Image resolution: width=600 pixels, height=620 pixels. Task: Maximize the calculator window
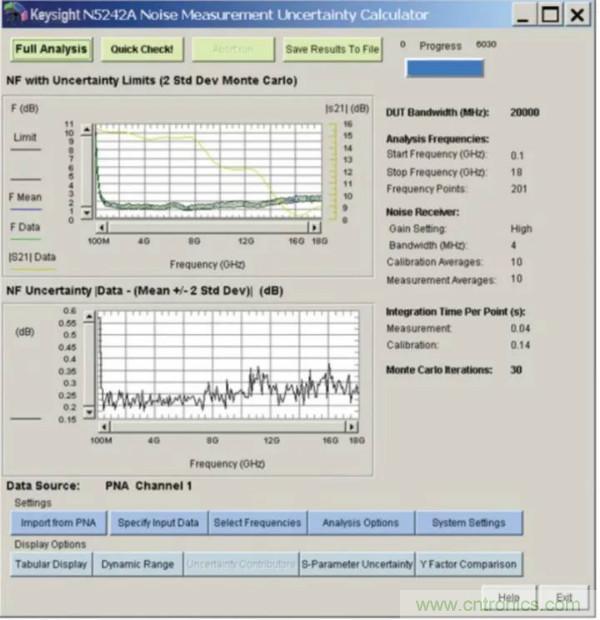550,15
